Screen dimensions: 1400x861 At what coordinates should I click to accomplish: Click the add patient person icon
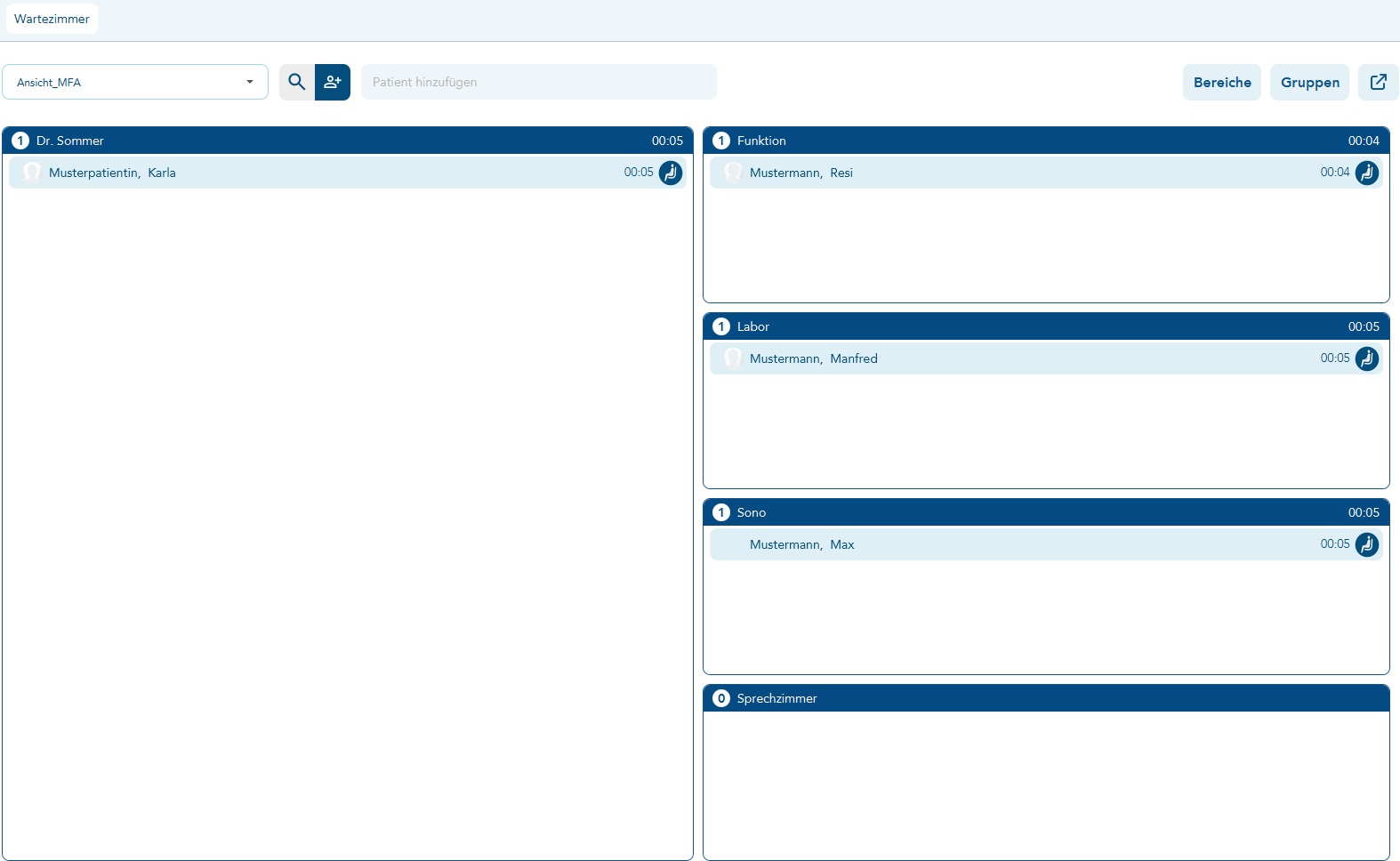[x=333, y=82]
